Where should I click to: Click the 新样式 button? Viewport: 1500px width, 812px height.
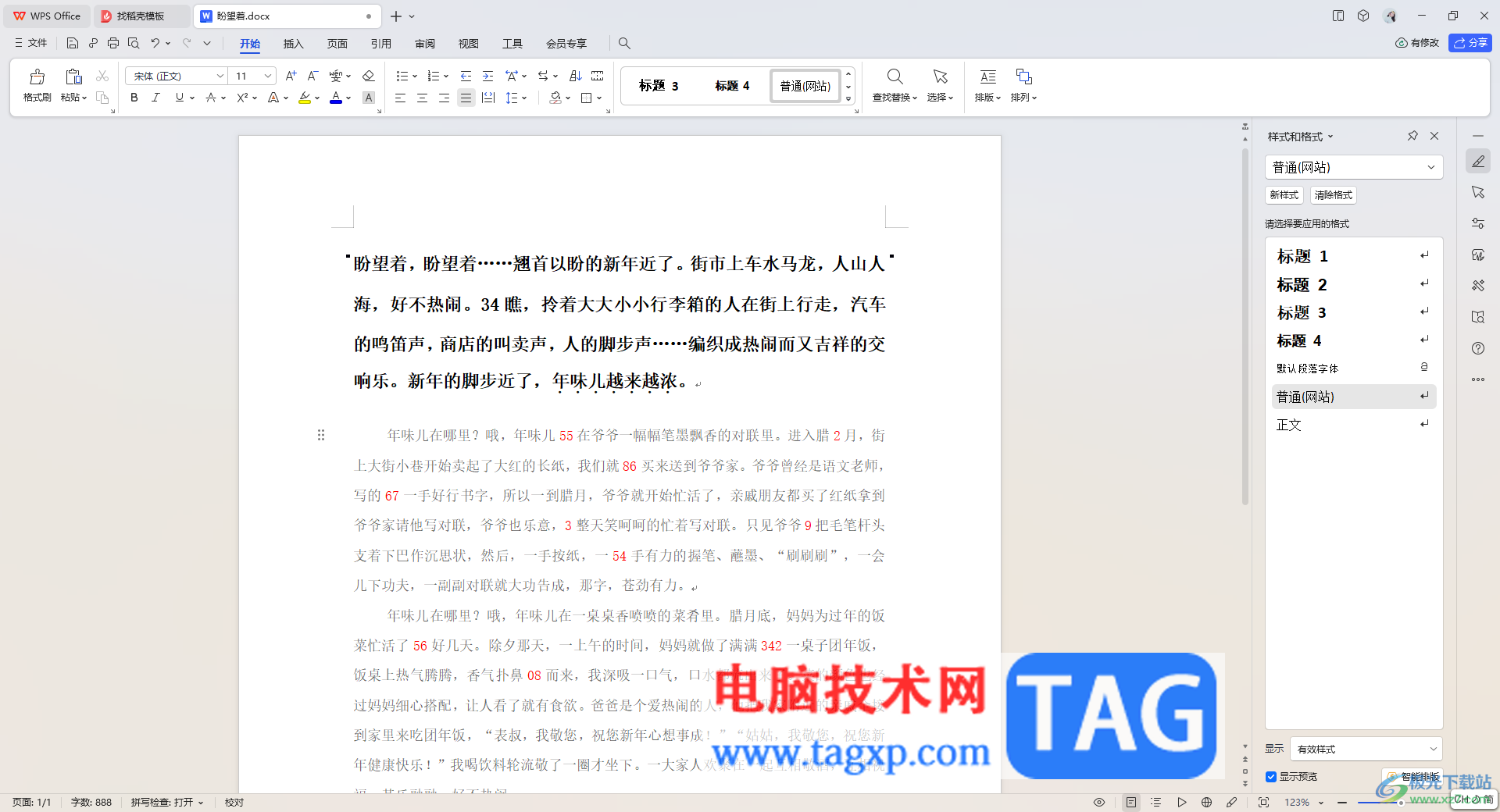click(1284, 195)
